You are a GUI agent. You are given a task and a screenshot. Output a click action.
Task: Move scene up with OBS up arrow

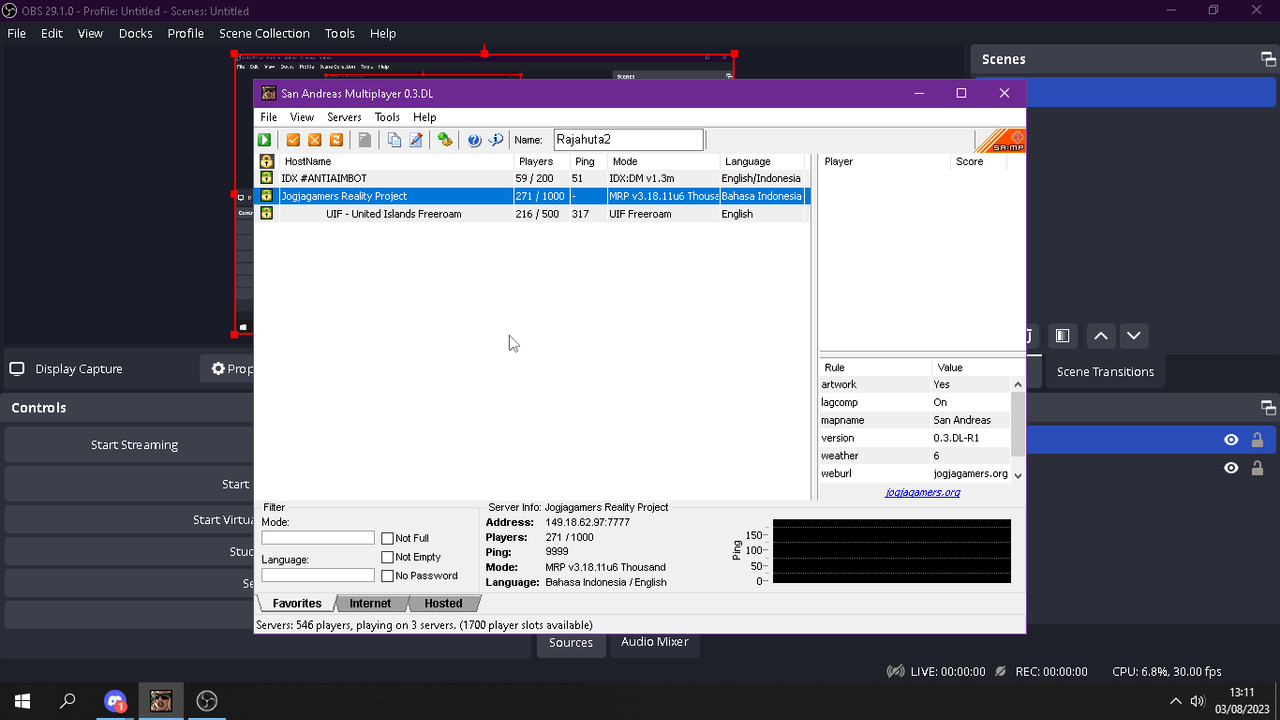tap(1101, 336)
